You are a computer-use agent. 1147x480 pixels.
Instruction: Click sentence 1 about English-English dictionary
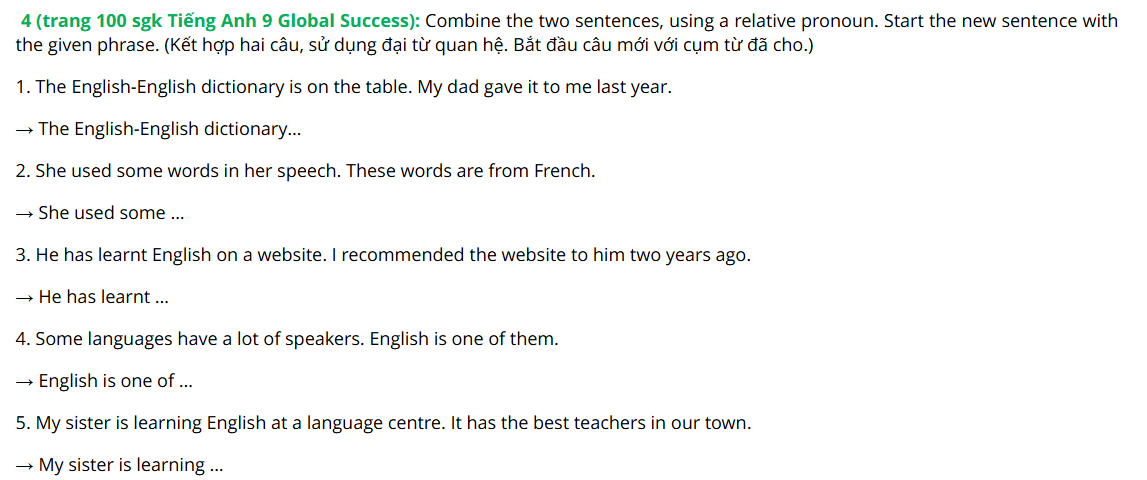344,88
